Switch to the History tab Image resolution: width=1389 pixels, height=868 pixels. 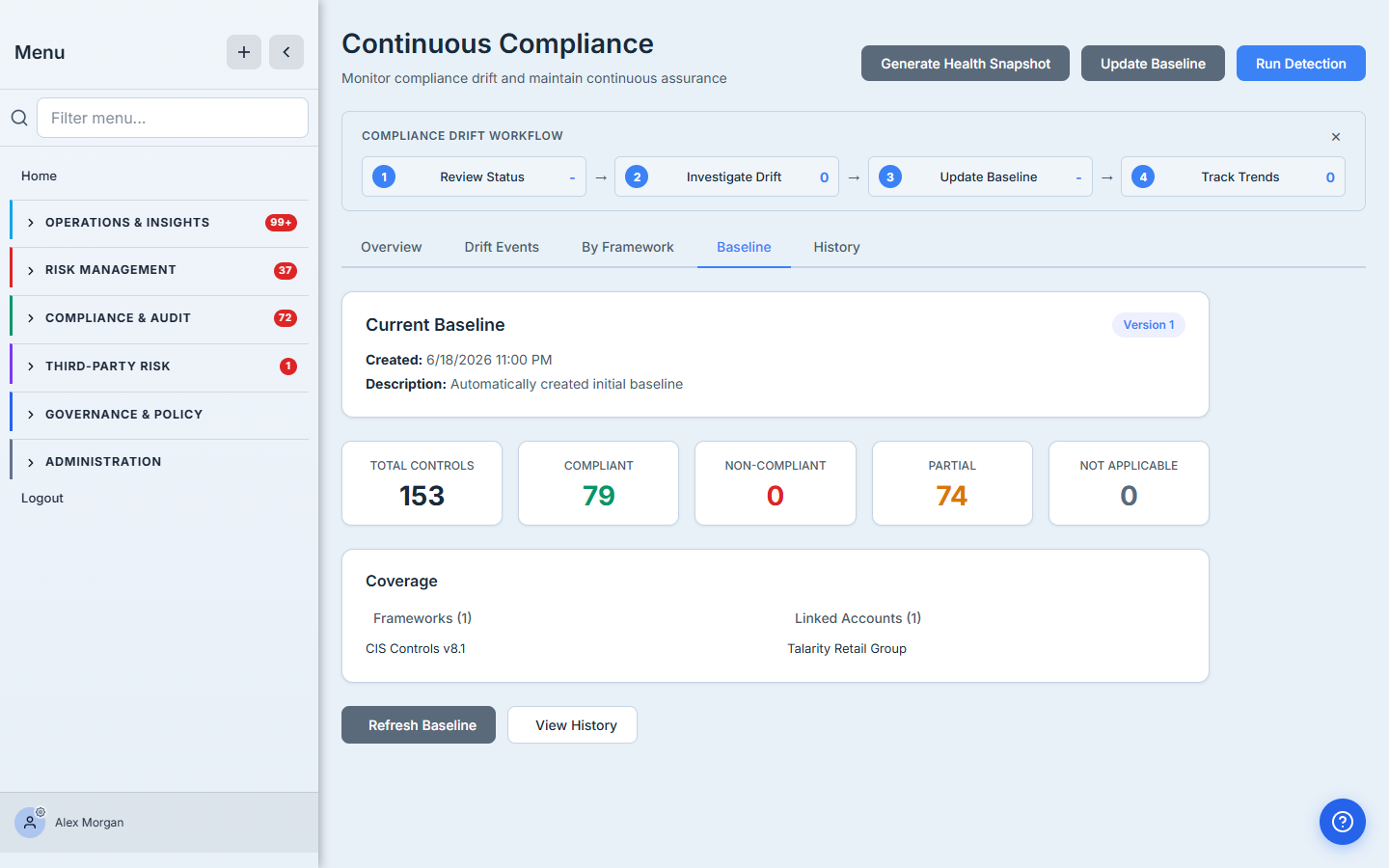click(836, 247)
